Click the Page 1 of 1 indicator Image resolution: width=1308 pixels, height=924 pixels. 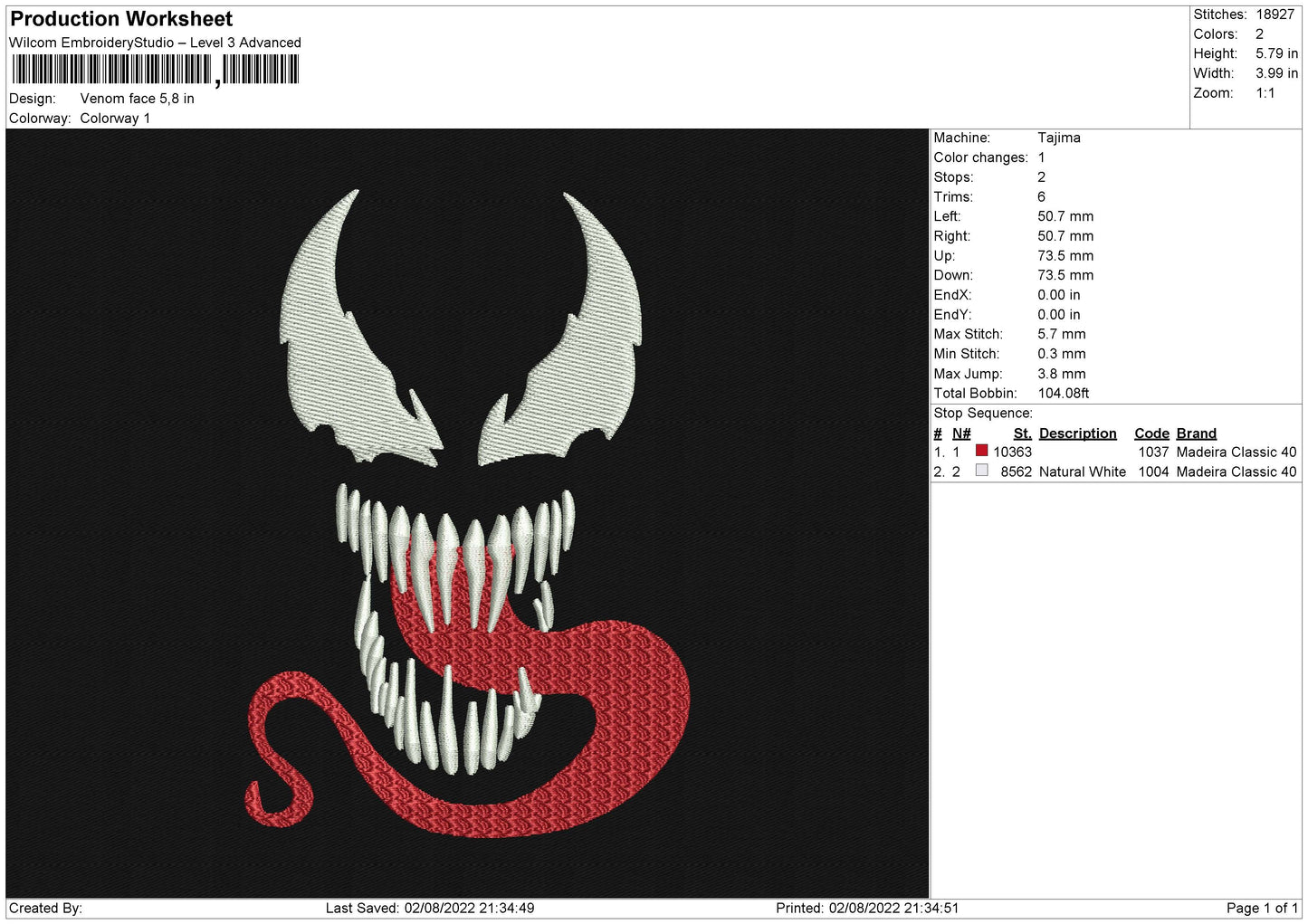pyautogui.click(x=1262, y=908)
